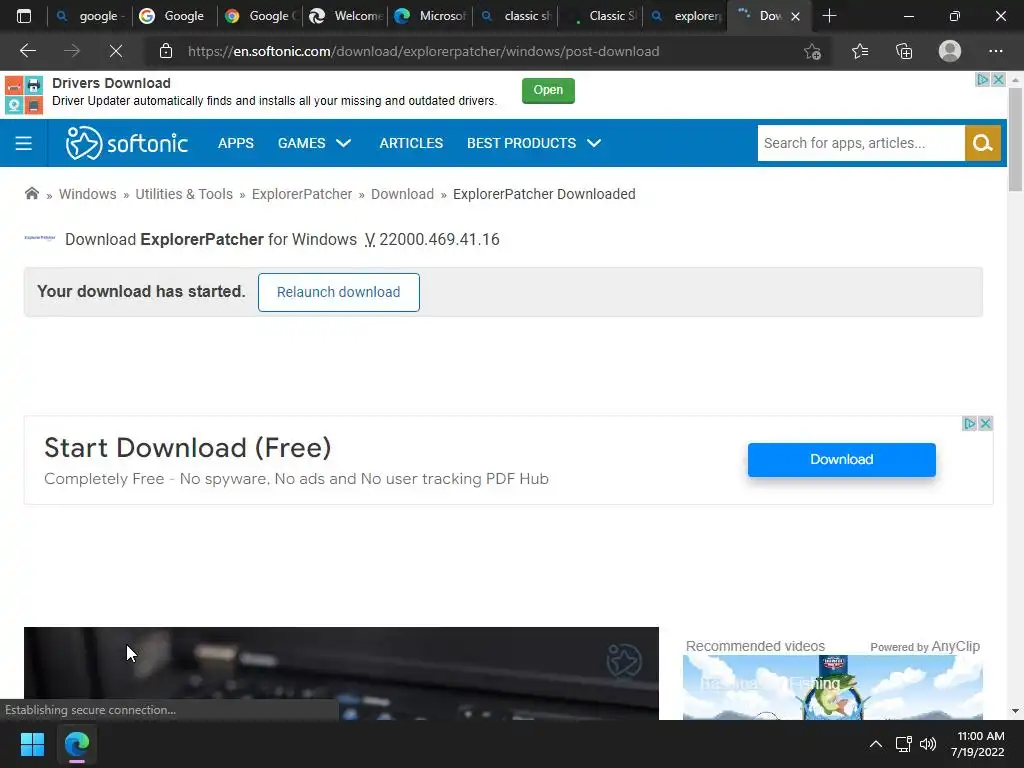Open network status tray icon
The width and height of the screenshot is (1024, 768).
point(904,744)
